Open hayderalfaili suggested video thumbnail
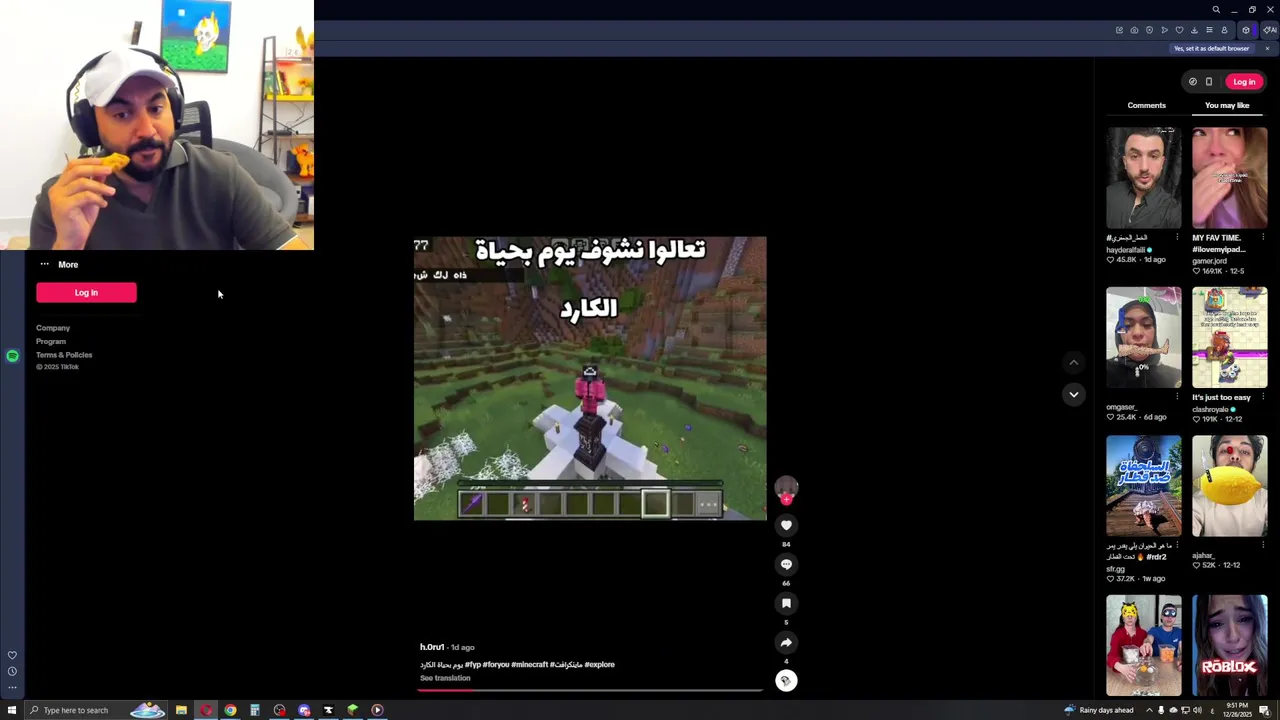The height and width of the screenshot is (720, 1280). tap(1143, 178)
